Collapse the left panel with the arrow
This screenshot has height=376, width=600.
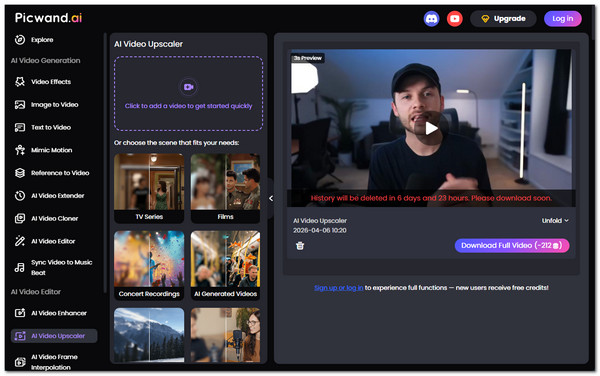tap(271, 198)
